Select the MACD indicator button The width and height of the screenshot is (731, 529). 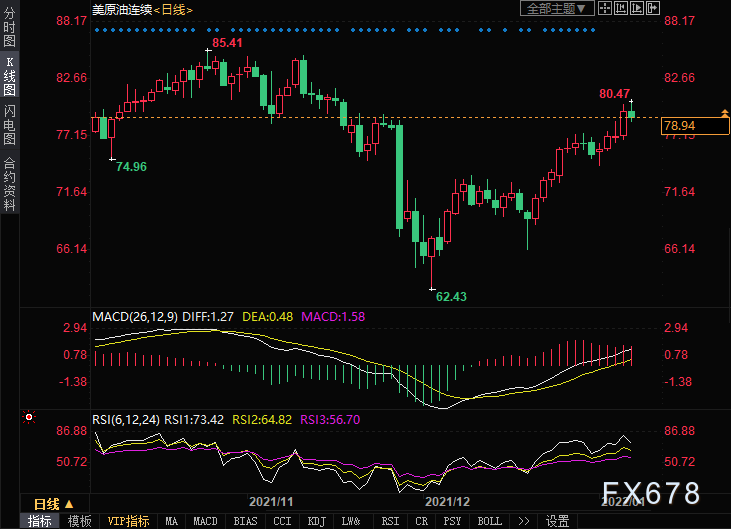pyautogui.click(x=205, y=521)
